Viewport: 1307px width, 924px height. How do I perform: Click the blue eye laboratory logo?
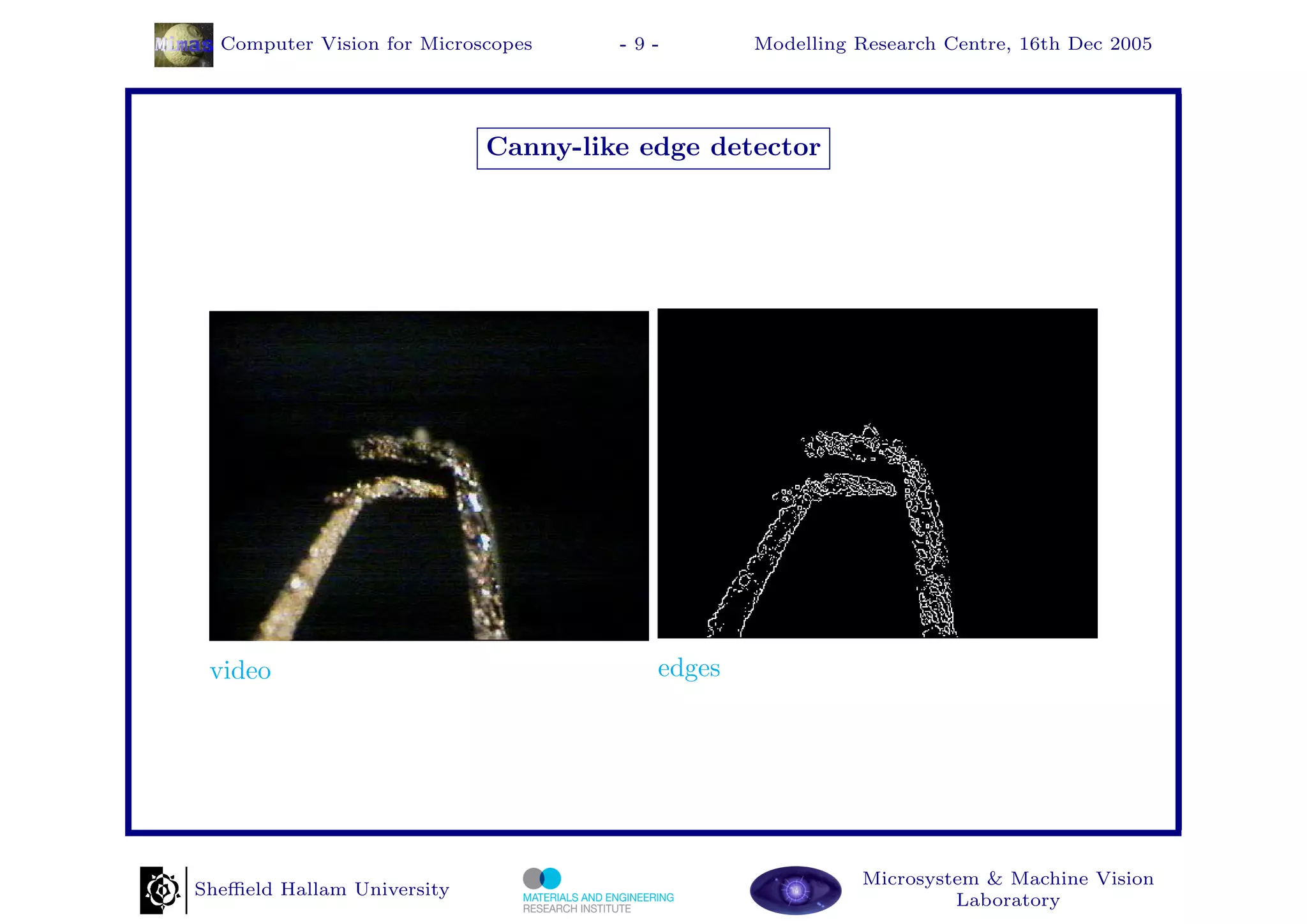coord(795,890)
